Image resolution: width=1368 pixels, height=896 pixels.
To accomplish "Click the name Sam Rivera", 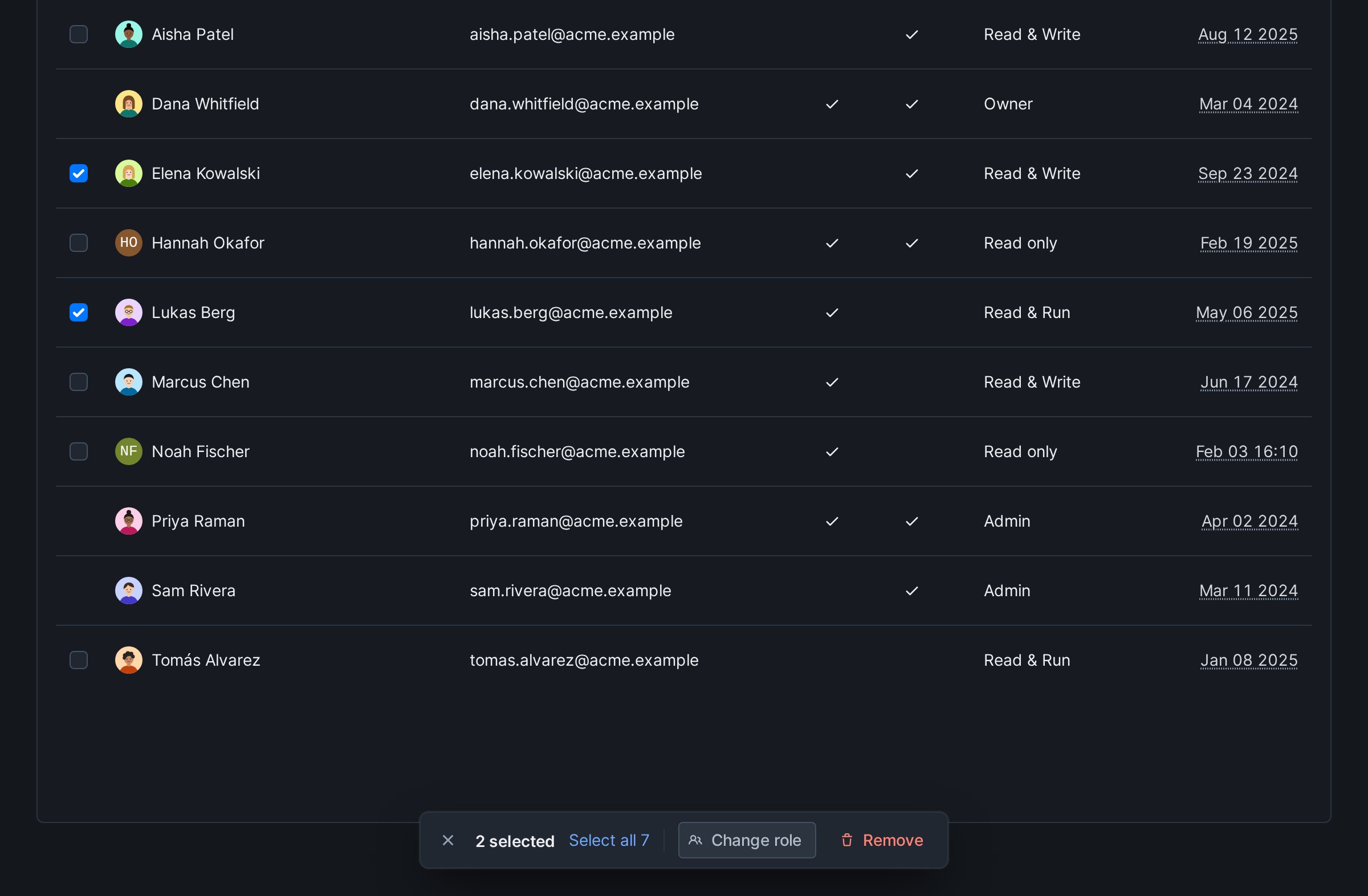I will pyautogui.click(x=194, y=591).
